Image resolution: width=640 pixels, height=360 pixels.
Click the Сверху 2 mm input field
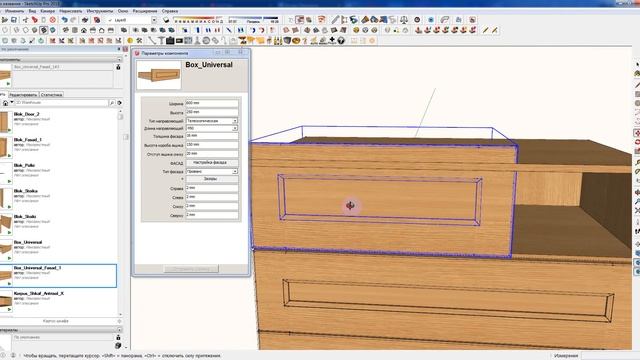pyautogui.click(x=212, y=215)
